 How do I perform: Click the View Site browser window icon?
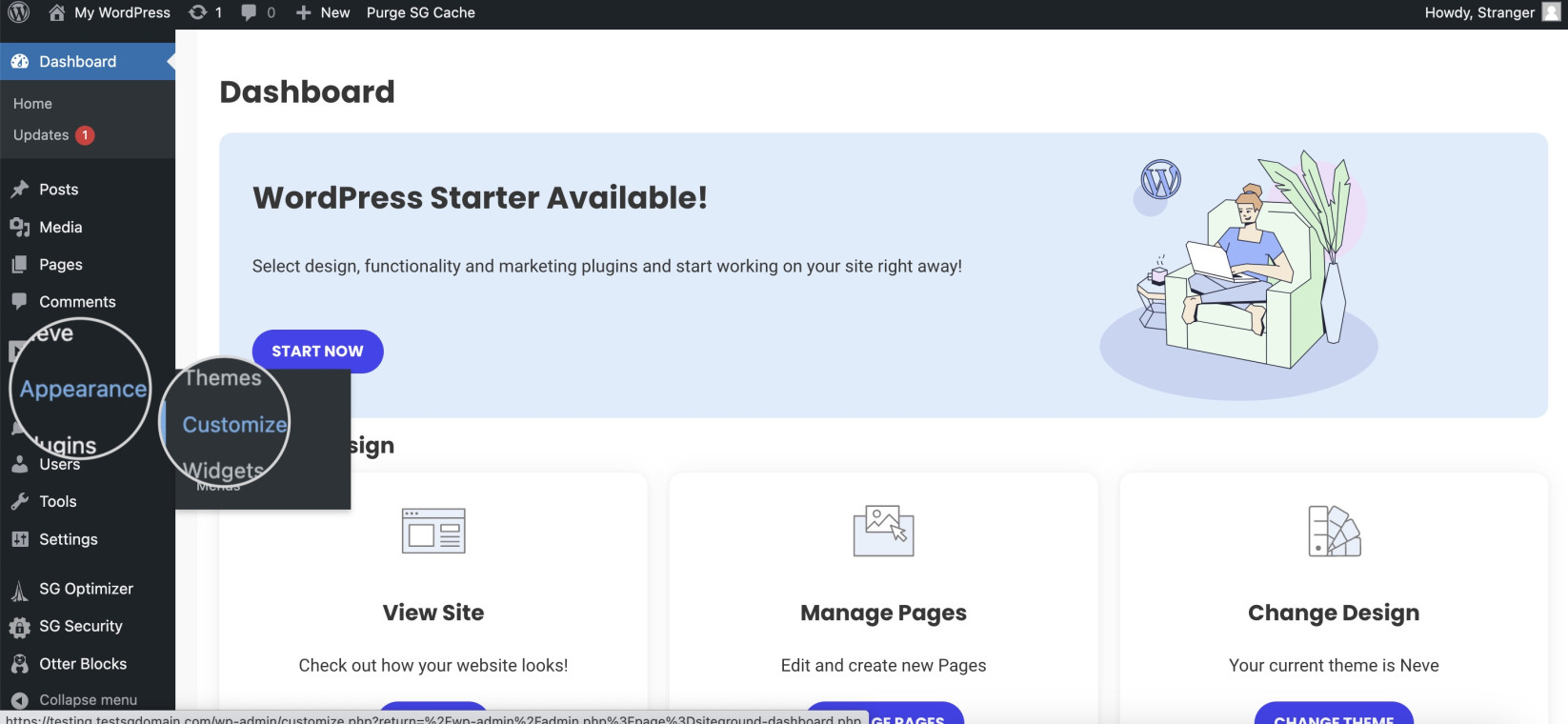[433, 531]
